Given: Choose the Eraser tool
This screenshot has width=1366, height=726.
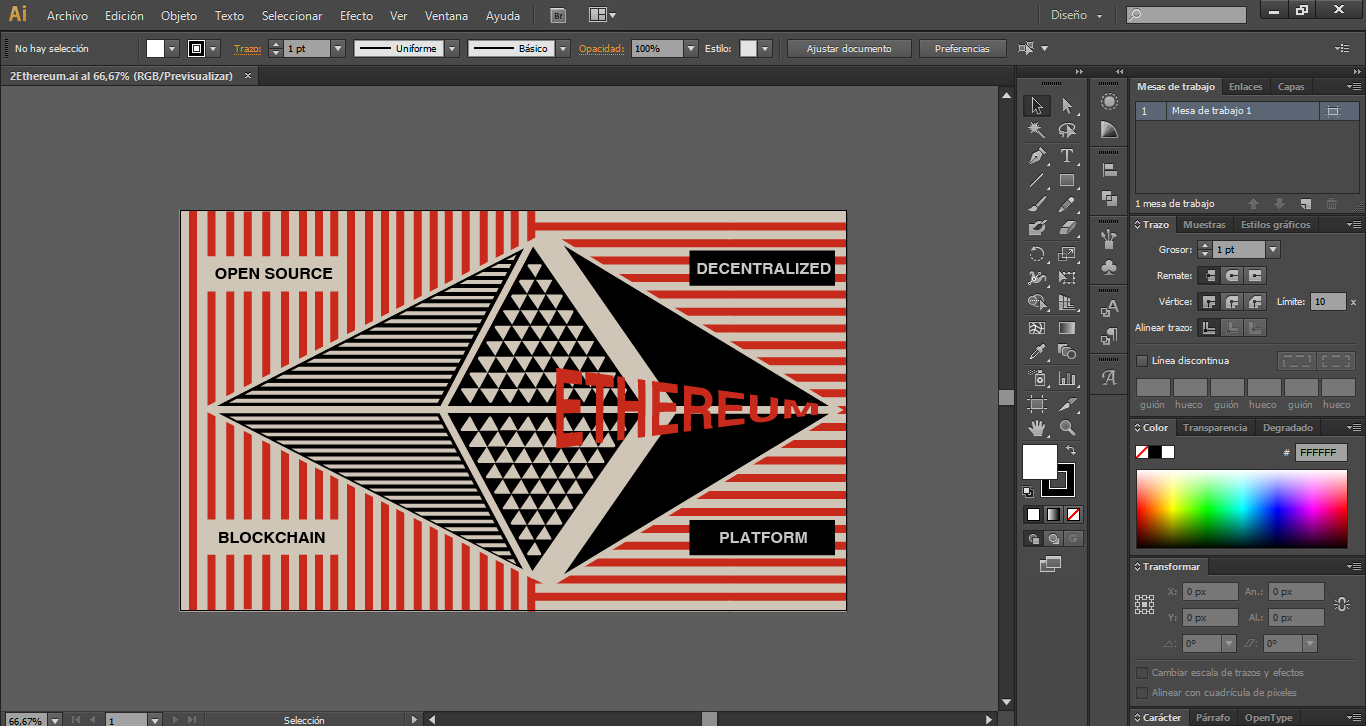Looking at the screenshot, I should (x=1067, y=229).
